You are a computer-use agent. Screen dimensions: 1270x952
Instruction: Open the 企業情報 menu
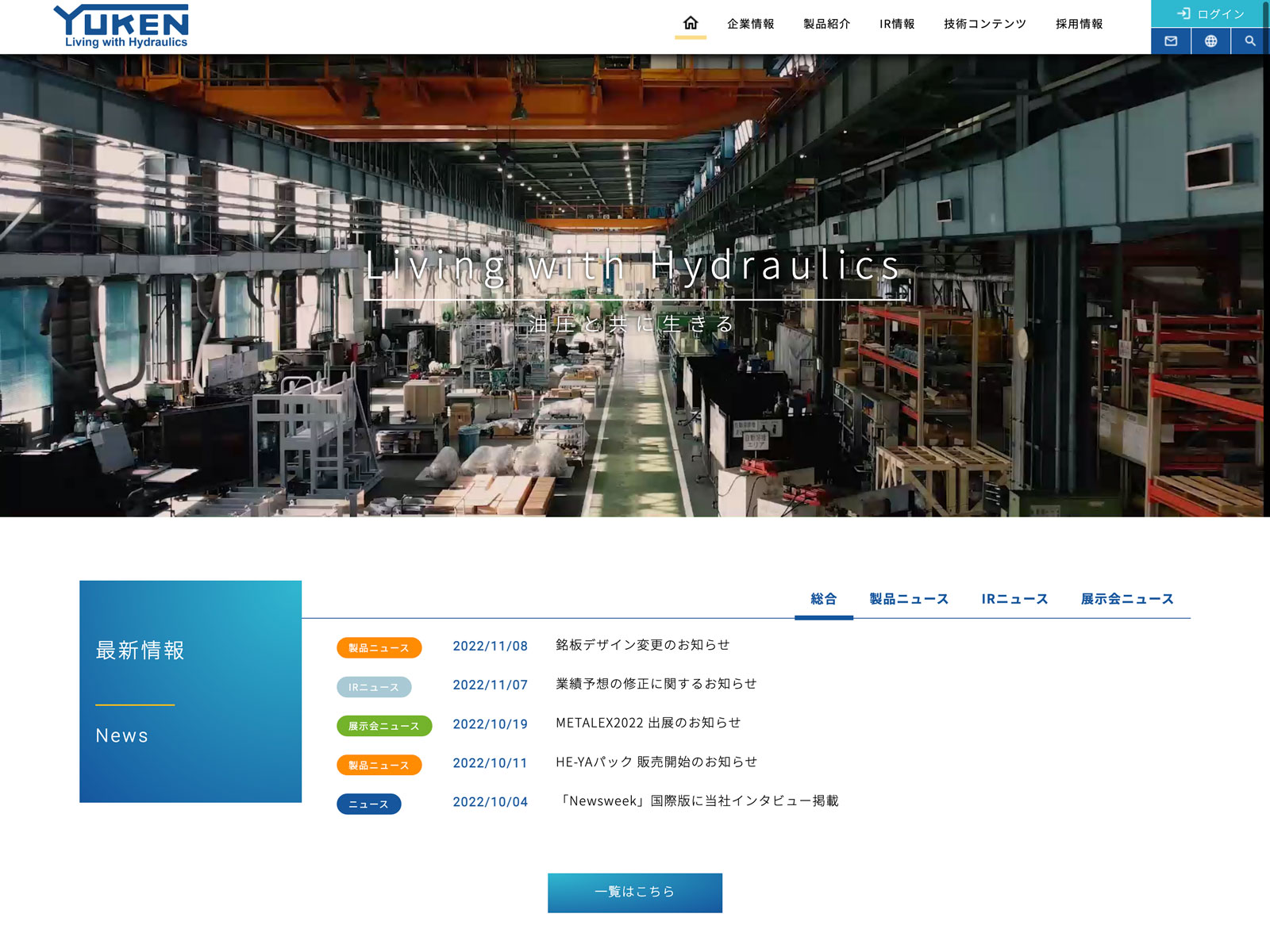(x=750, y=24)
